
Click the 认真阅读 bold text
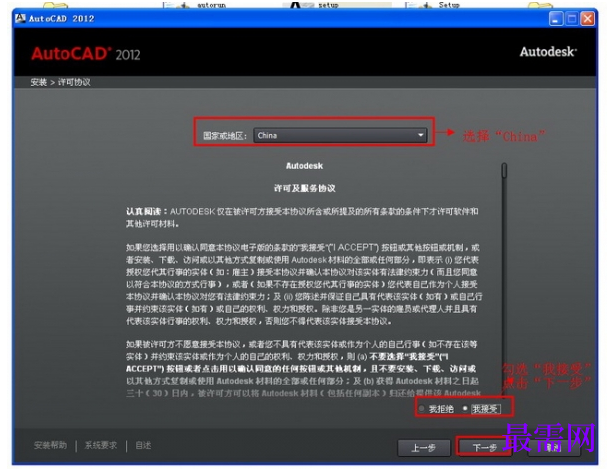[x=143, y=211]
